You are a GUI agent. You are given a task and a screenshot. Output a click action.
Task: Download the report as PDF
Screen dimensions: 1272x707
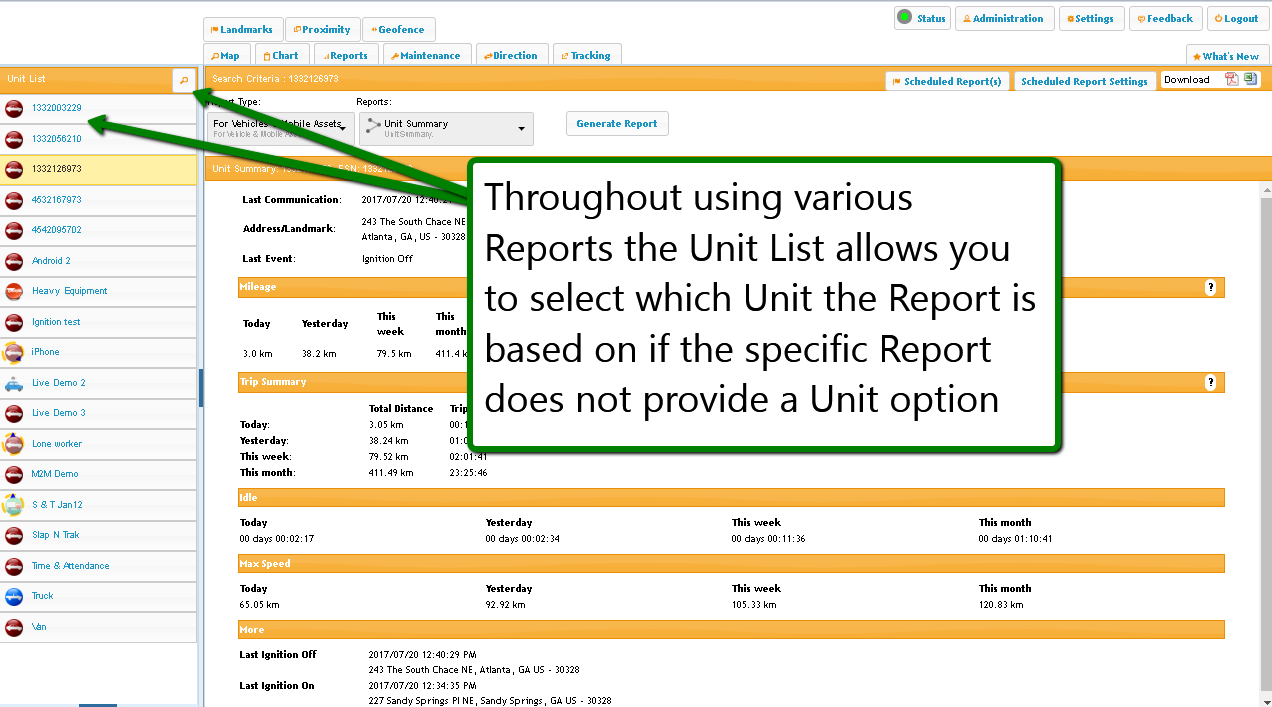tap(1232, 80)
